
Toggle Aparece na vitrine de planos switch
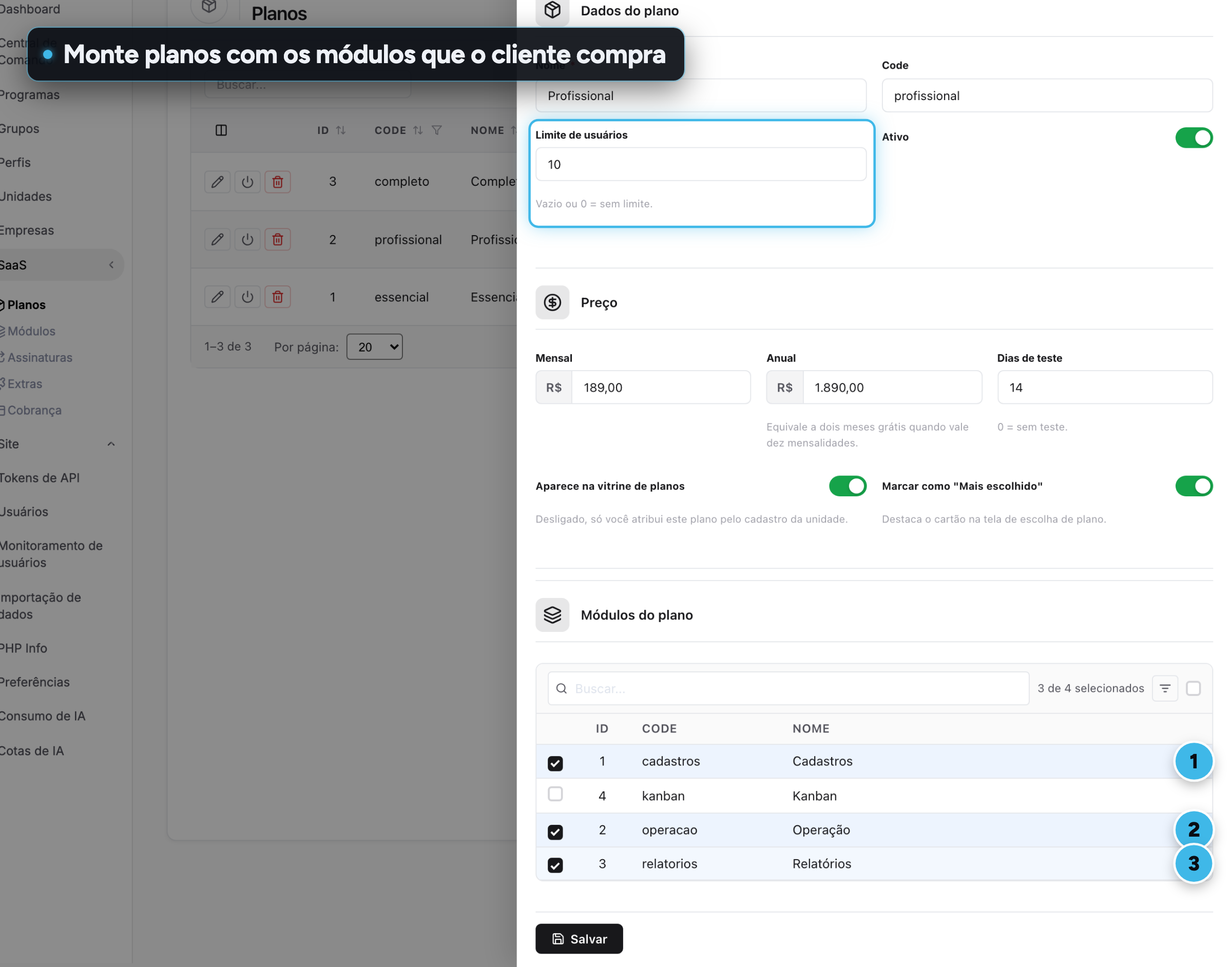coord(848,486)
